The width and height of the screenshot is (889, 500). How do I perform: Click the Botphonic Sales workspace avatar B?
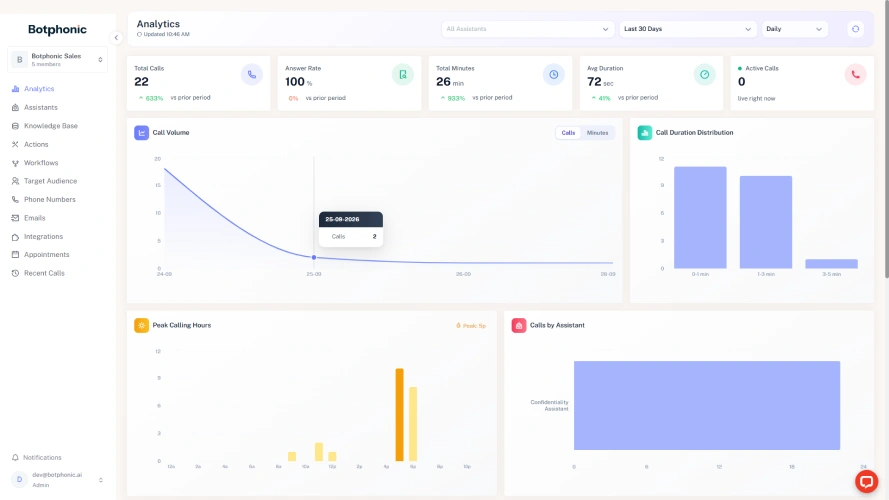[x=19, y=60]
